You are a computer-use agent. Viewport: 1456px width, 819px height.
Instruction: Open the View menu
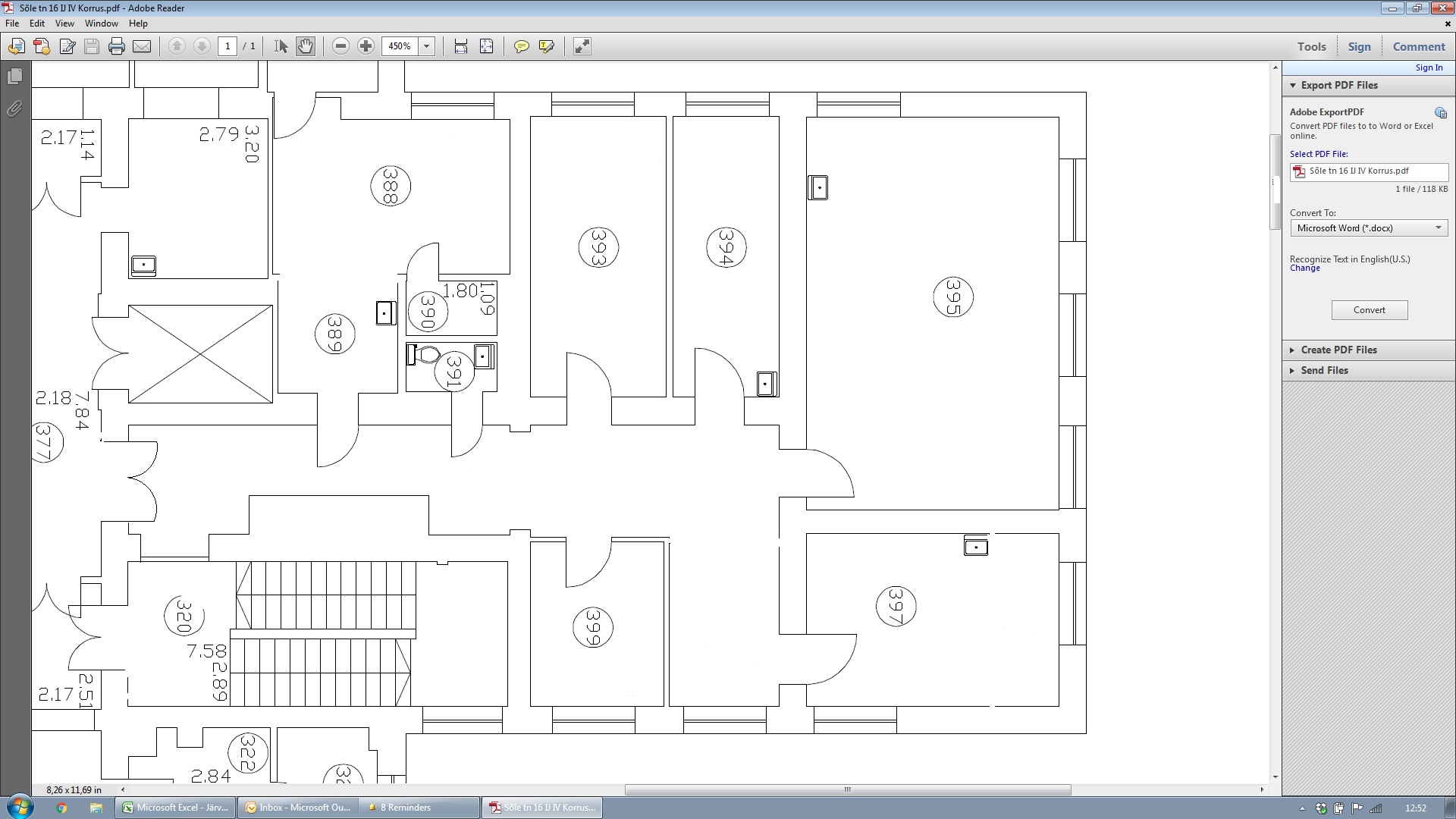click(64, 24)
